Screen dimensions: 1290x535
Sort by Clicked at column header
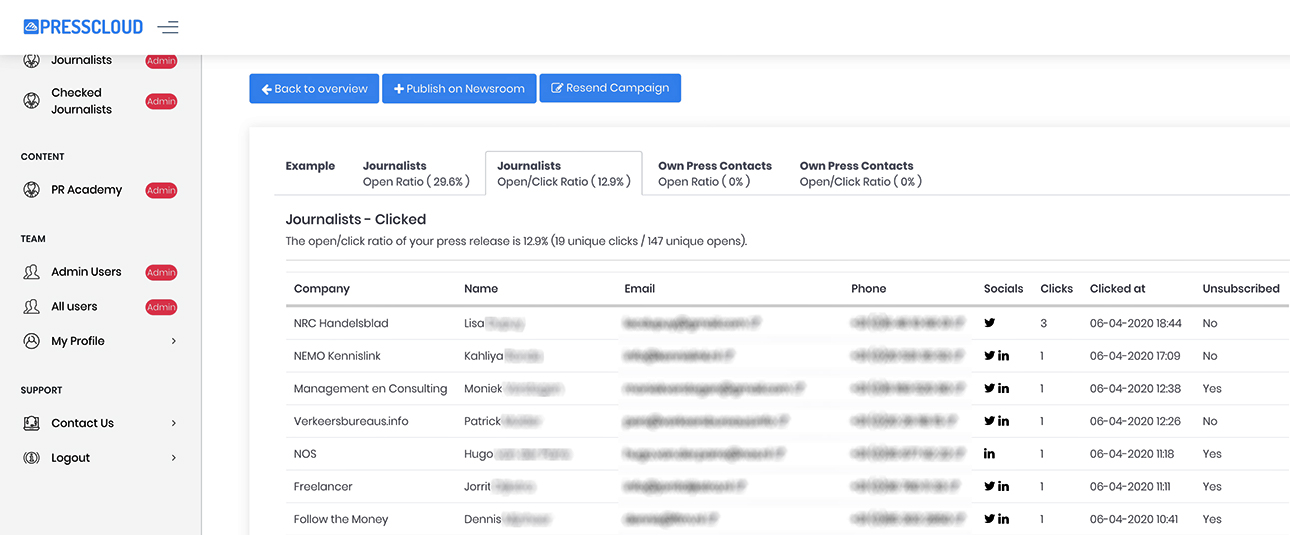tap(1118, 288)
